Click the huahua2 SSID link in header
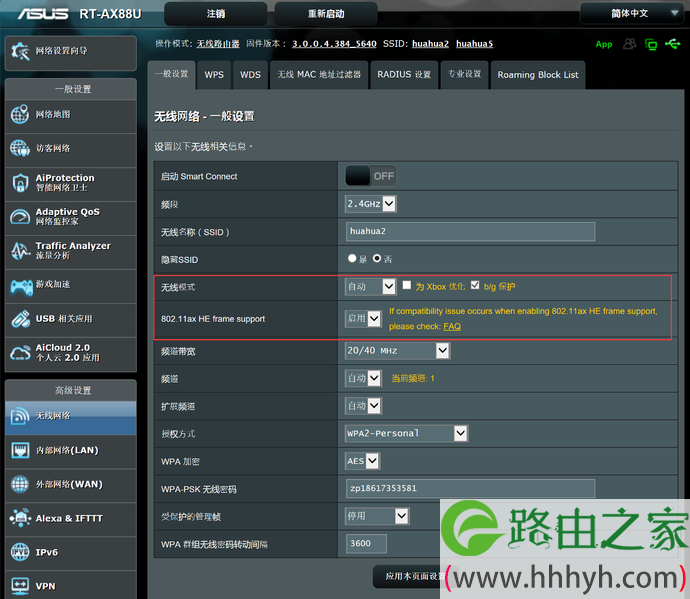690x599 pixels. click(430, 44)
